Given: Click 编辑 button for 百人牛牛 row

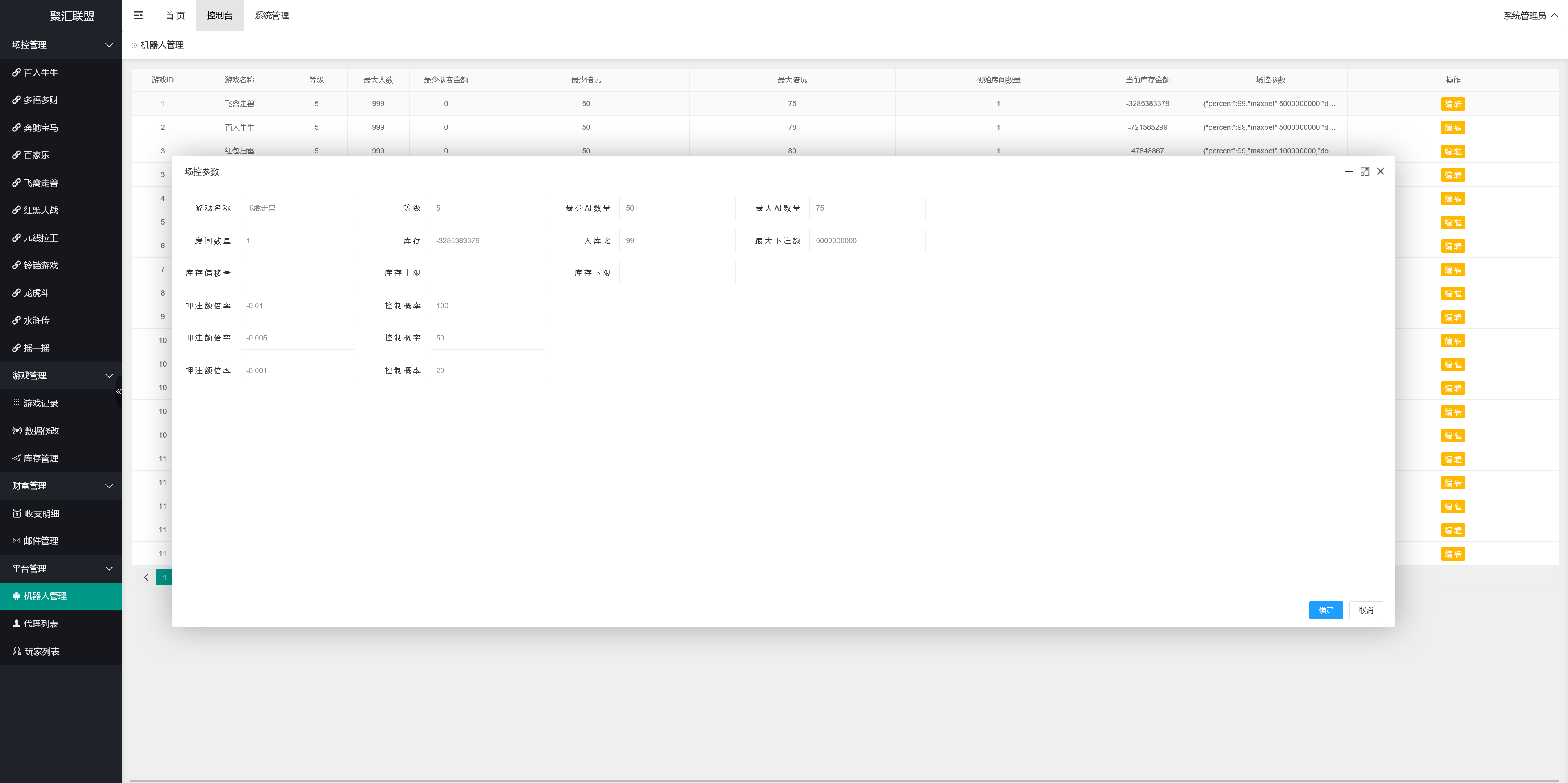Looking at the screenshot, I should click(1452, 128).
